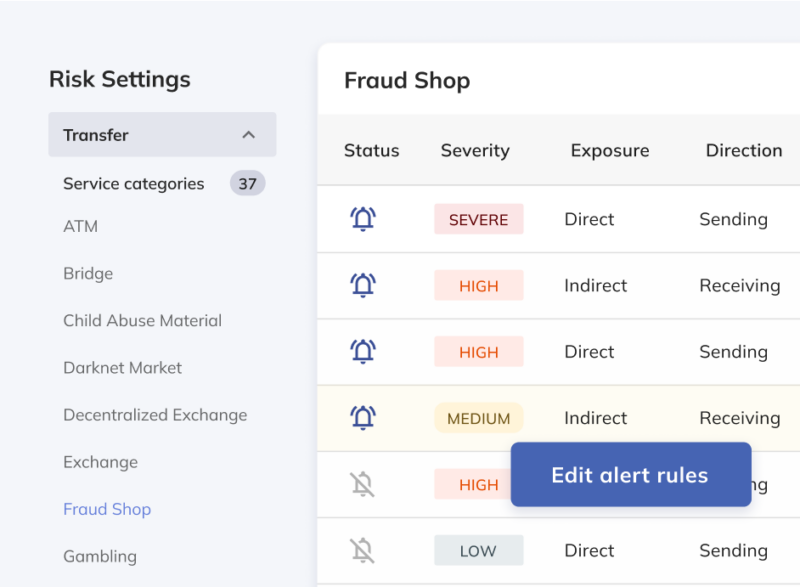800x587 pixels.
Task: Switch to the Exchange category
Action: pyautogui.click(x=100, y=462)
